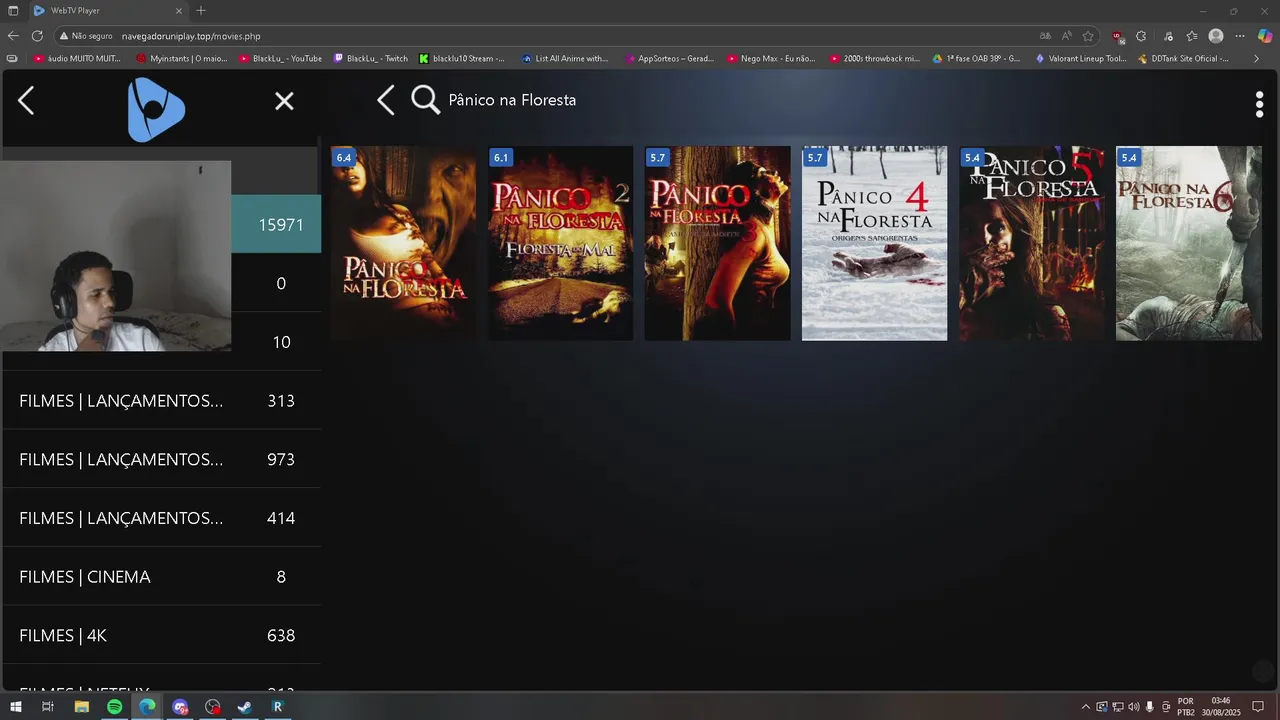This screenshot has height=720, width=1280.
Task: Click the 6.1 rating badge
Action: point(500,158)
